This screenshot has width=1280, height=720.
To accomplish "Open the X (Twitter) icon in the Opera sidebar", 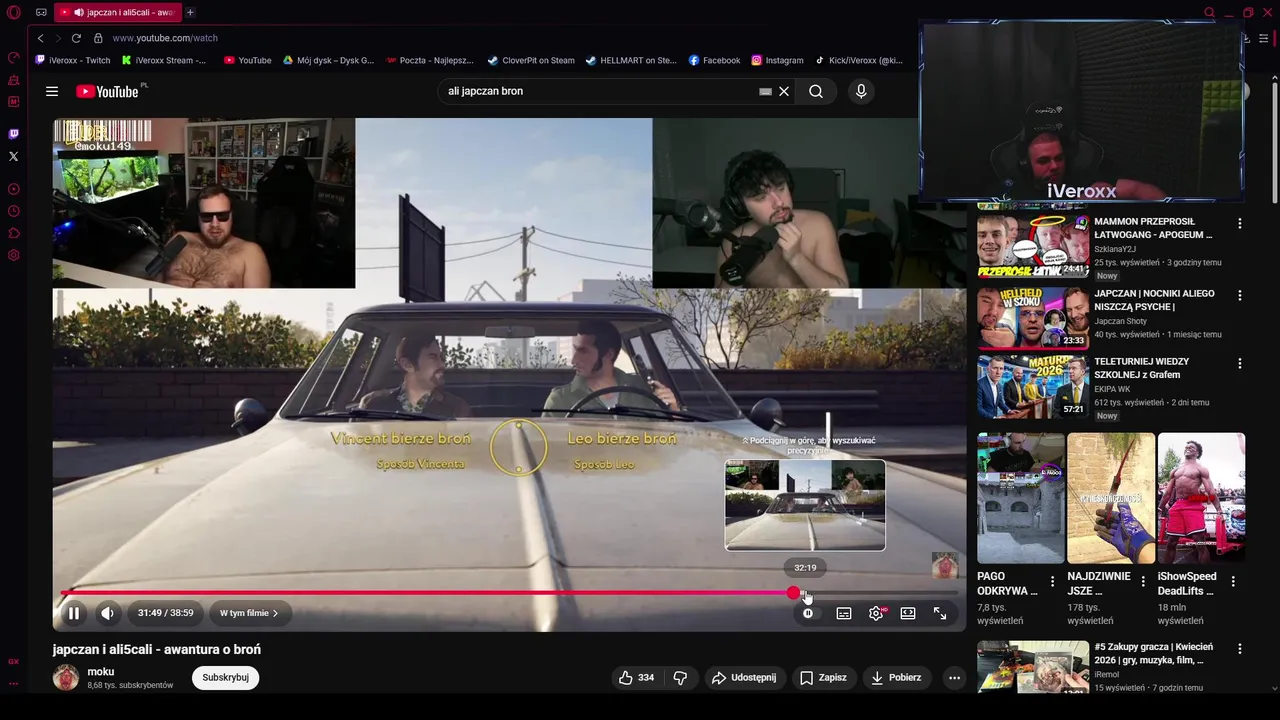I will pos(14,156).
